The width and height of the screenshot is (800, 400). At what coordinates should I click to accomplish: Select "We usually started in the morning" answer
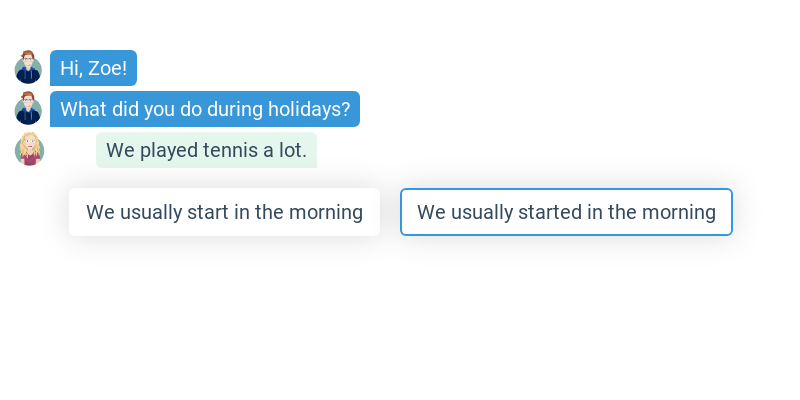point(566,212)
